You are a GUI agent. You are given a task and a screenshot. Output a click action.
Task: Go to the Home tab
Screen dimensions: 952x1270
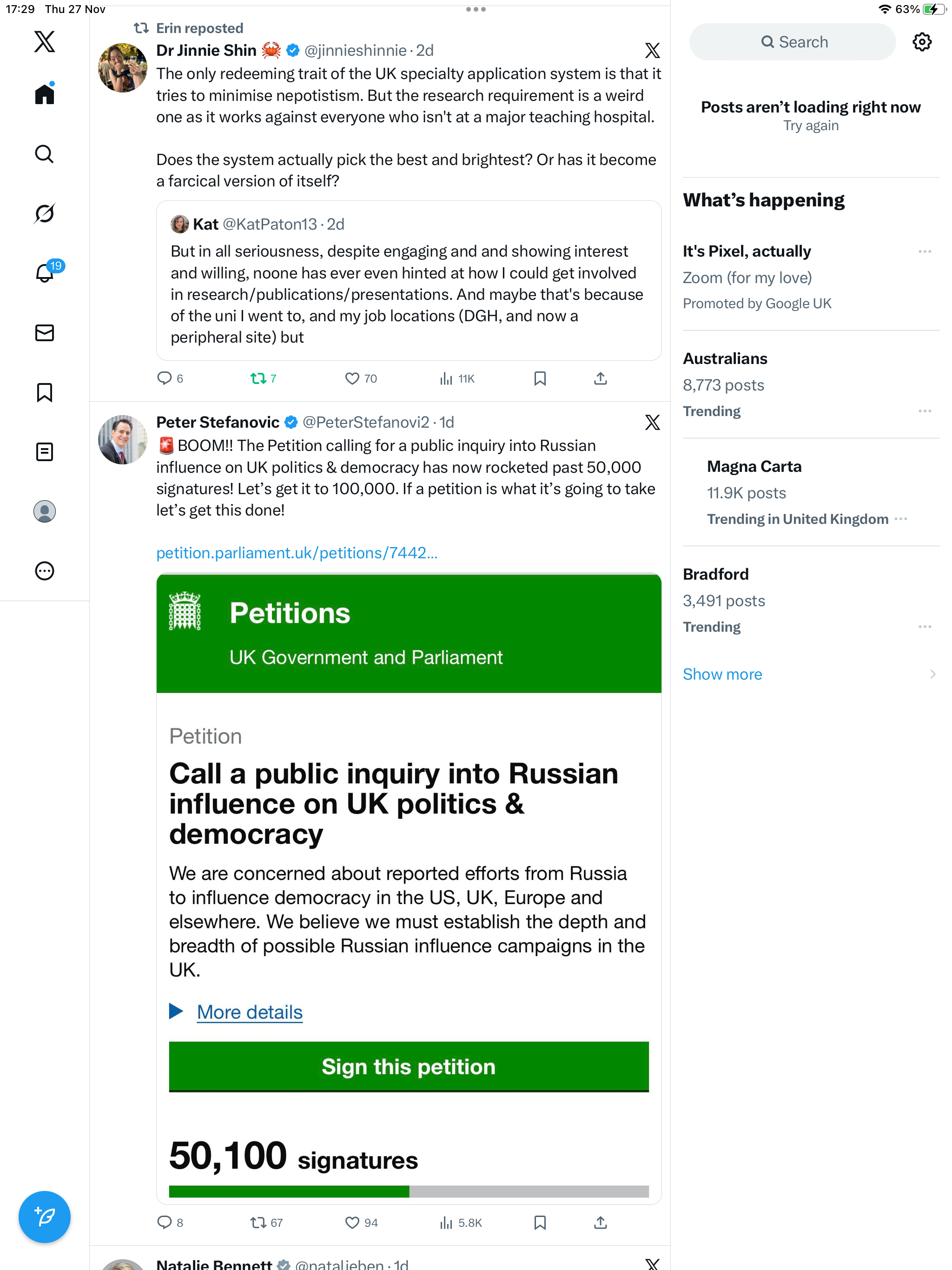point(44,94)
